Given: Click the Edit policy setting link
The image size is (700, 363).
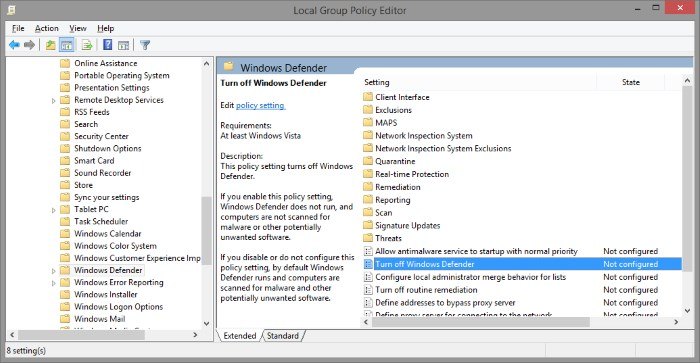Looking at the screenshot, I should [260, 105].
